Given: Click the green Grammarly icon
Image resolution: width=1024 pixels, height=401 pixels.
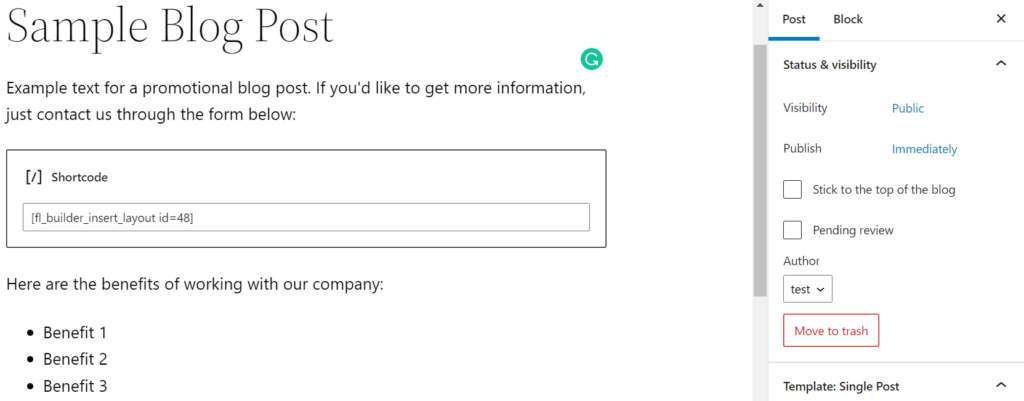Looking at the screenshot, I should point(591,60).
